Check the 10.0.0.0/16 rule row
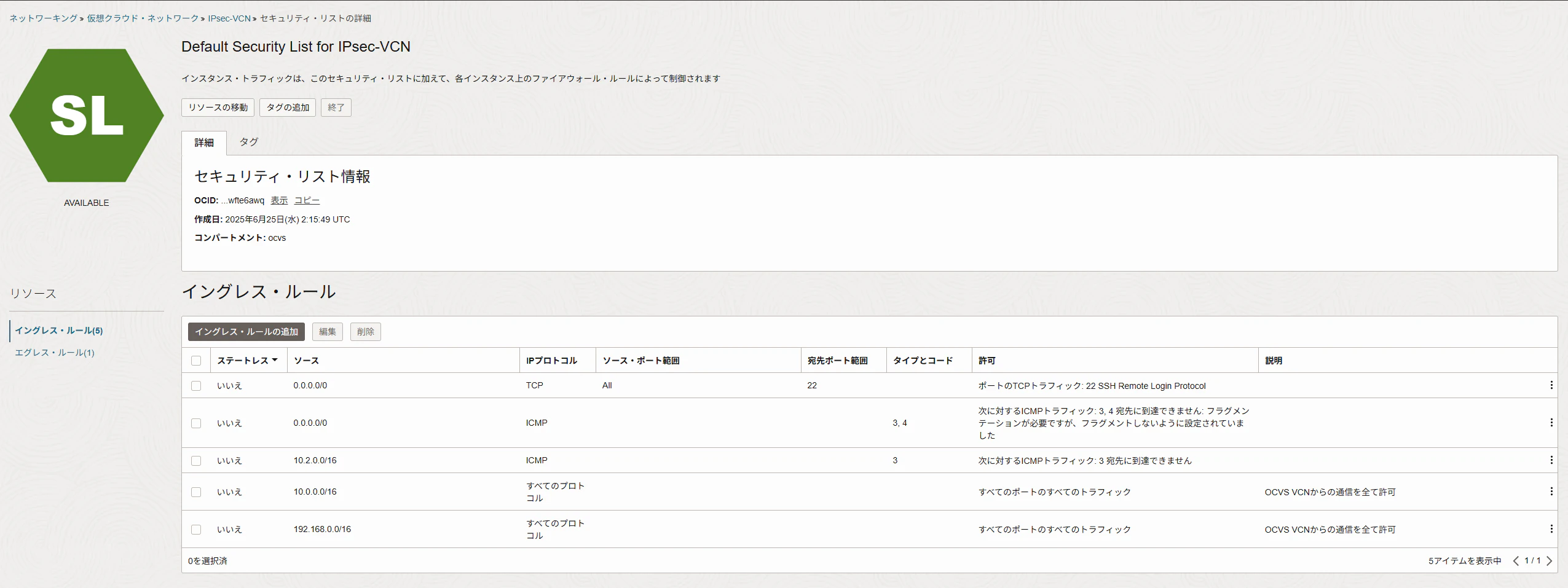Image resolution: width=1568 pixels, height=588 pixels. [196, 492]
